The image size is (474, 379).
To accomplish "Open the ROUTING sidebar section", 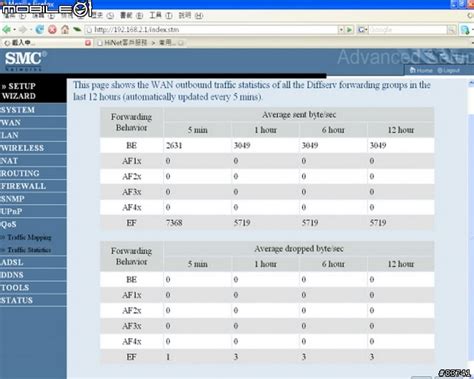I will pyautogui.click(x=33, y=173).
